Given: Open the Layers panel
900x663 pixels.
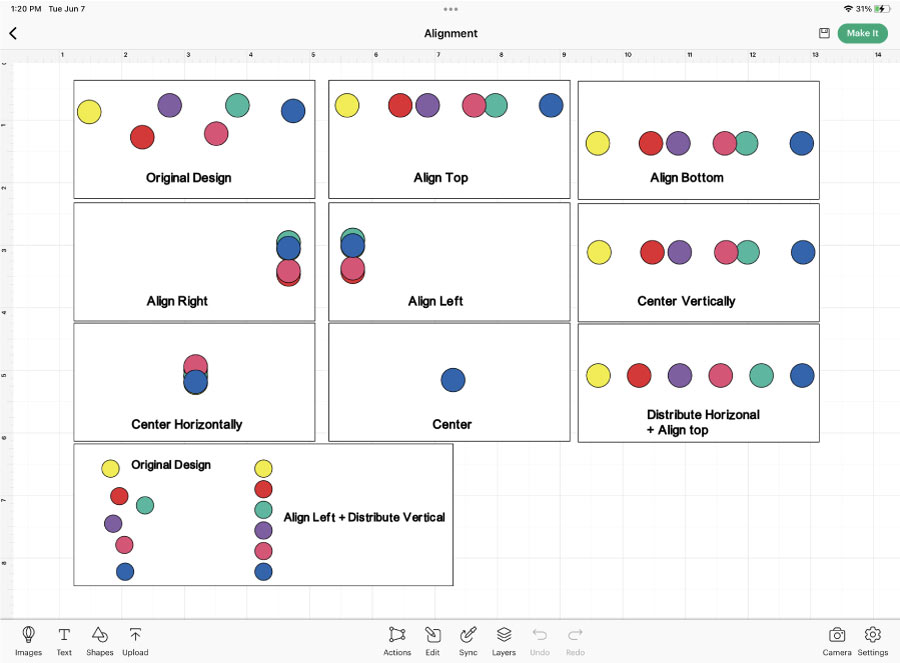Looking at the screenshot, I should (504, 641).
